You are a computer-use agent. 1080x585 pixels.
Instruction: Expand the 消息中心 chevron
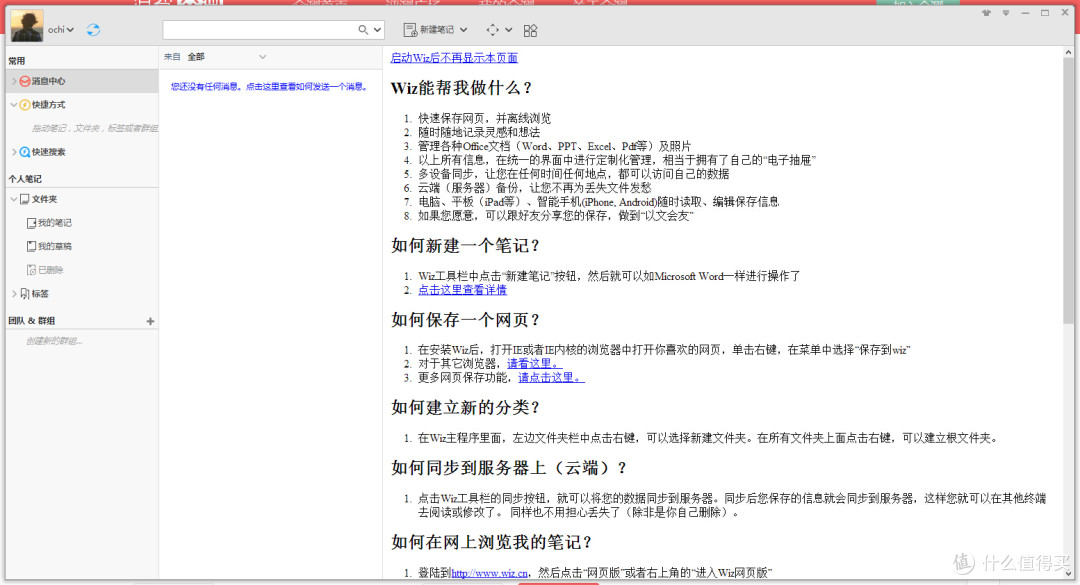(14, 81)
